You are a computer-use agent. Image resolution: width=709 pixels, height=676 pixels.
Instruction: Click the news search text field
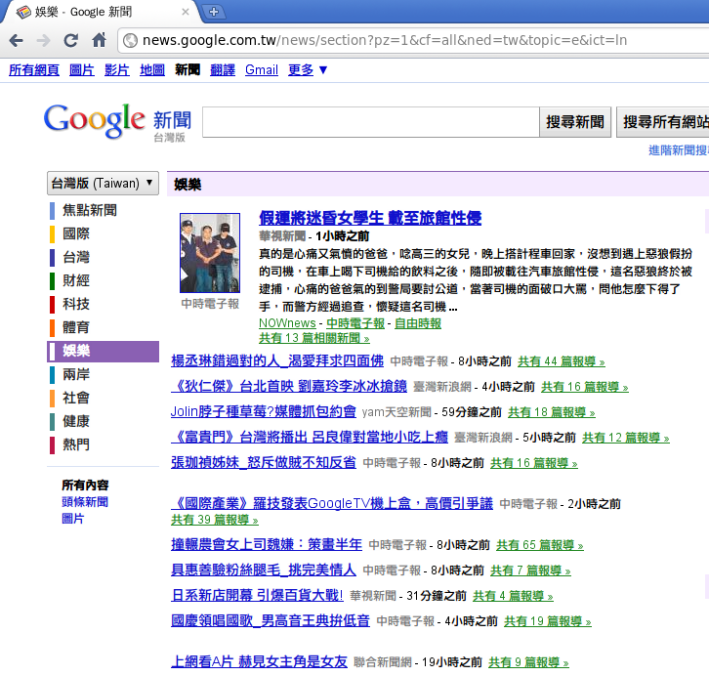[x=371, y=122]
